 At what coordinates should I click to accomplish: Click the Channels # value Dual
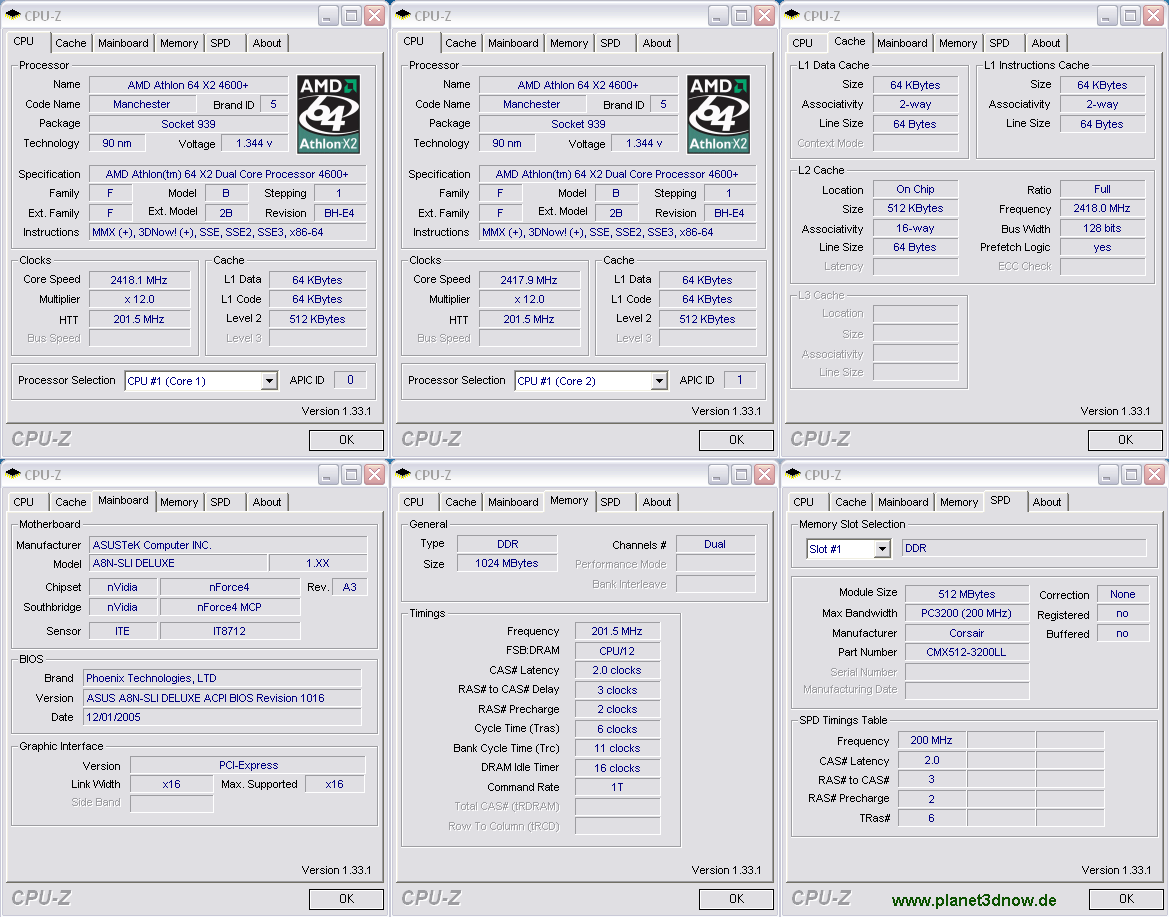click(x=715, y=544)
